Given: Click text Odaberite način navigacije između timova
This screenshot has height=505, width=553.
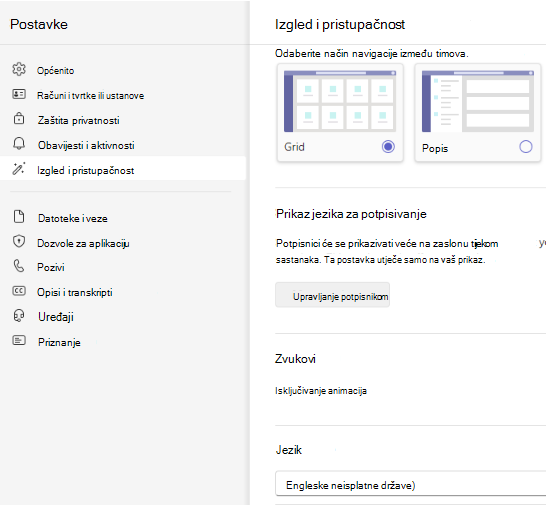Looking at the screenshot, I should [372, 54].
